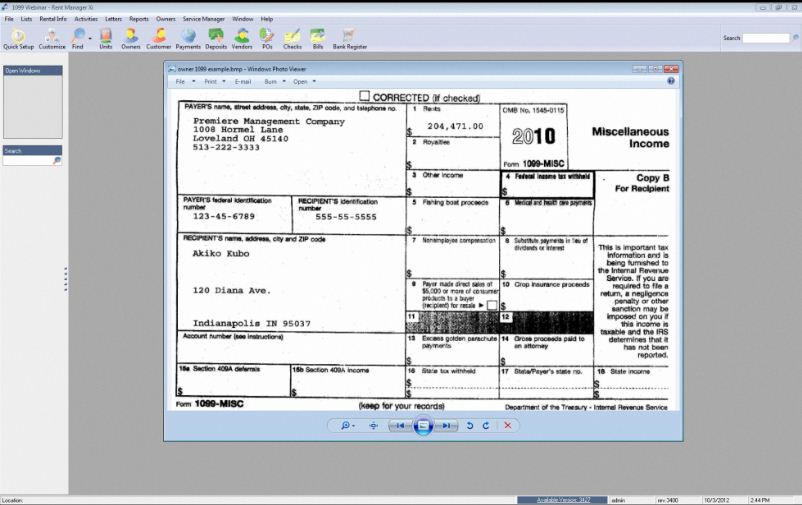Click the Photo Viewer help icon
The height and width of the screenshot is (505, 802).
671,81
